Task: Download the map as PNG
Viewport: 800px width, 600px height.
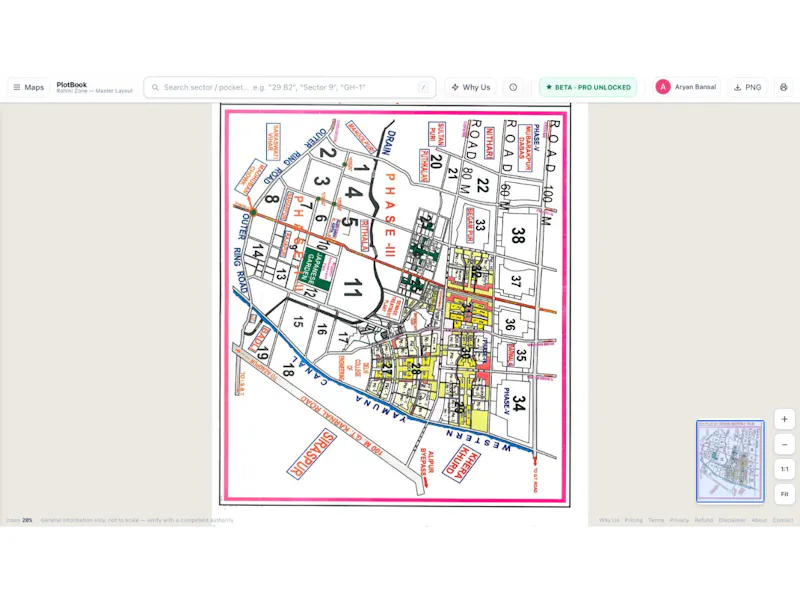Action: [x=747, y=87]
